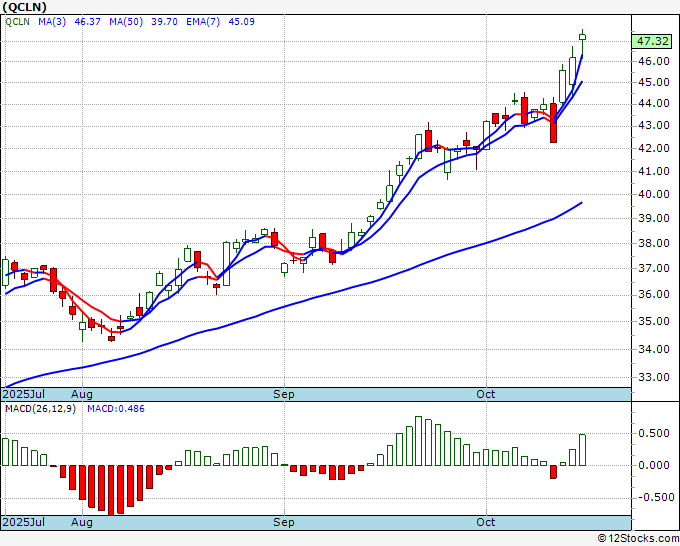680x546 pixels.
Task: Click Oct on the price chart date axis
Action: [486, 394]
